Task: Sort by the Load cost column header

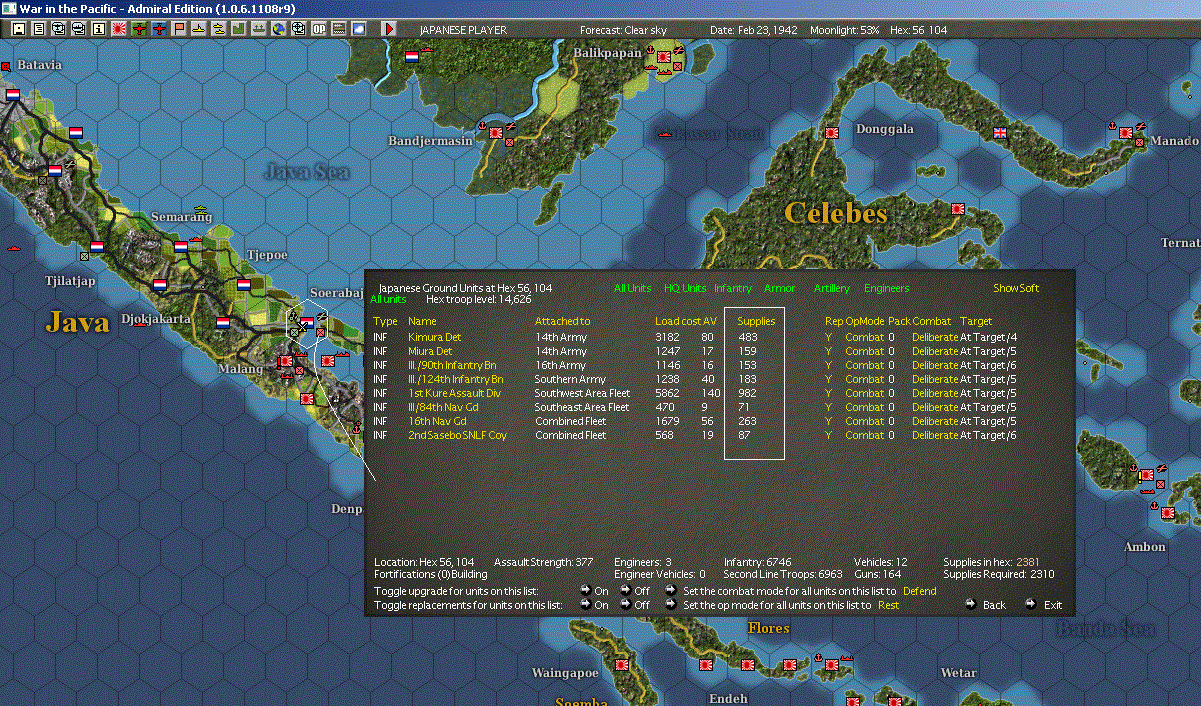Action: (677, 321)
